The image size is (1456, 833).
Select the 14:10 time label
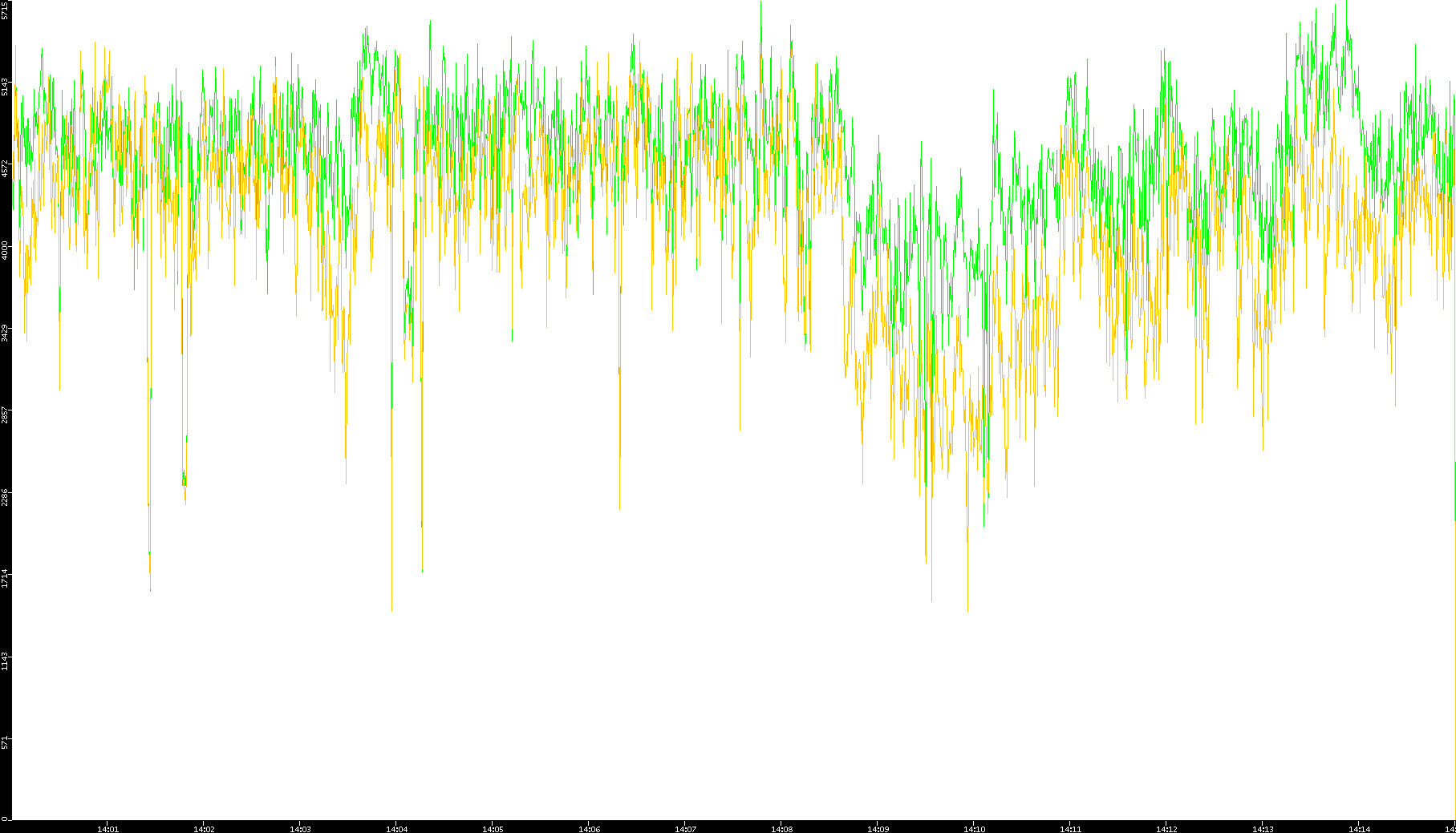point(974,829)
